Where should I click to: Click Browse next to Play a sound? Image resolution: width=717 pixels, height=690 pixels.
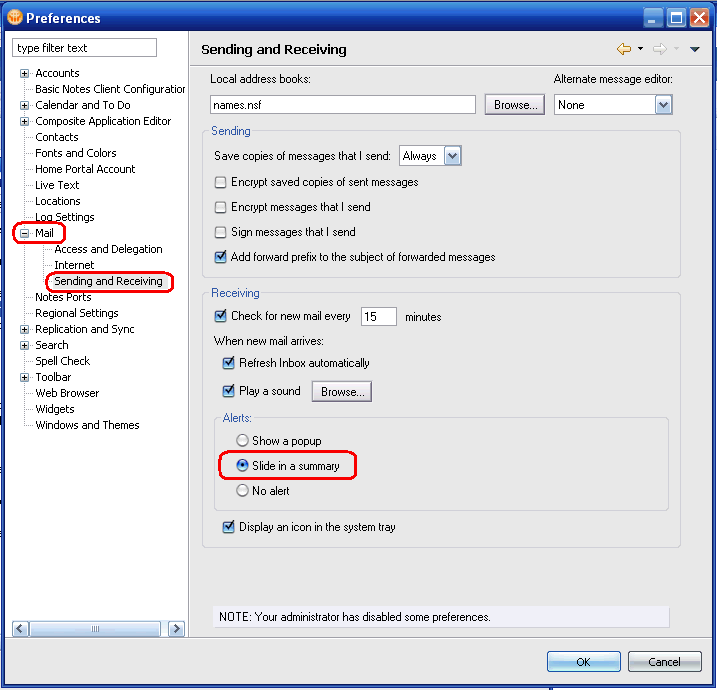[342, 391]
